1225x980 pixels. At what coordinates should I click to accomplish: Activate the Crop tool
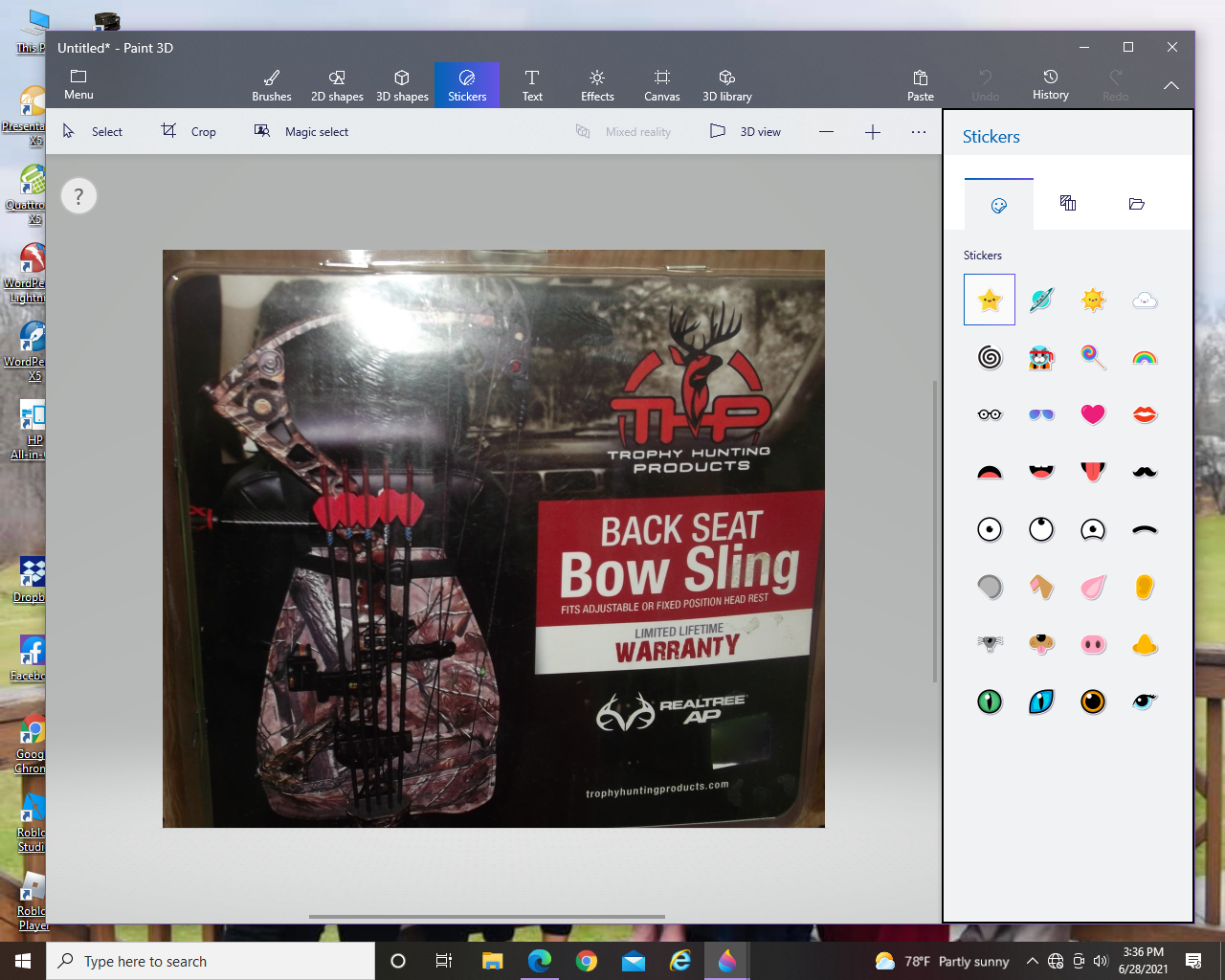189,131
